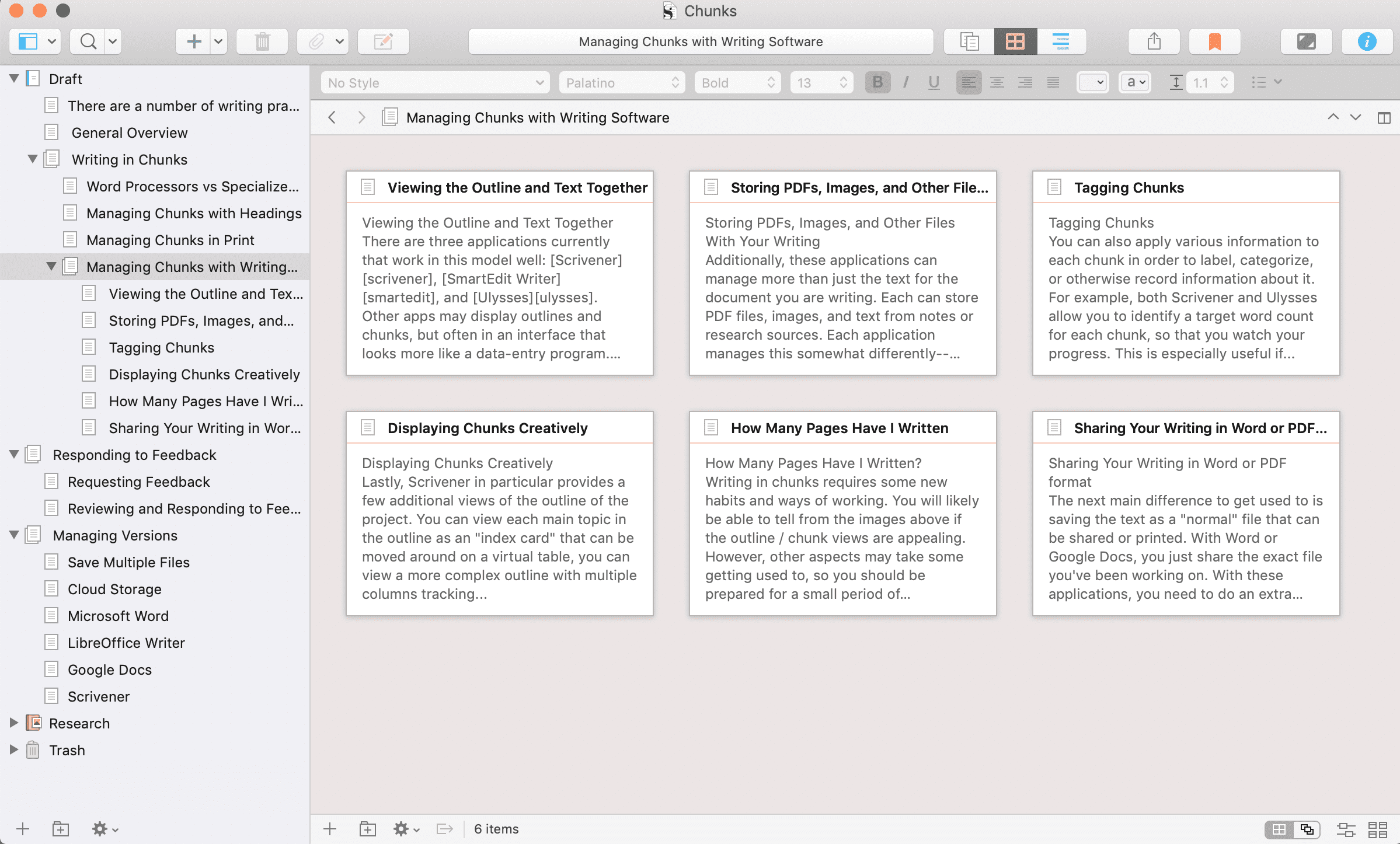The height and width of the screenshot is (844, 1400).
Task: Center-align the text
Action: [997, 82]
